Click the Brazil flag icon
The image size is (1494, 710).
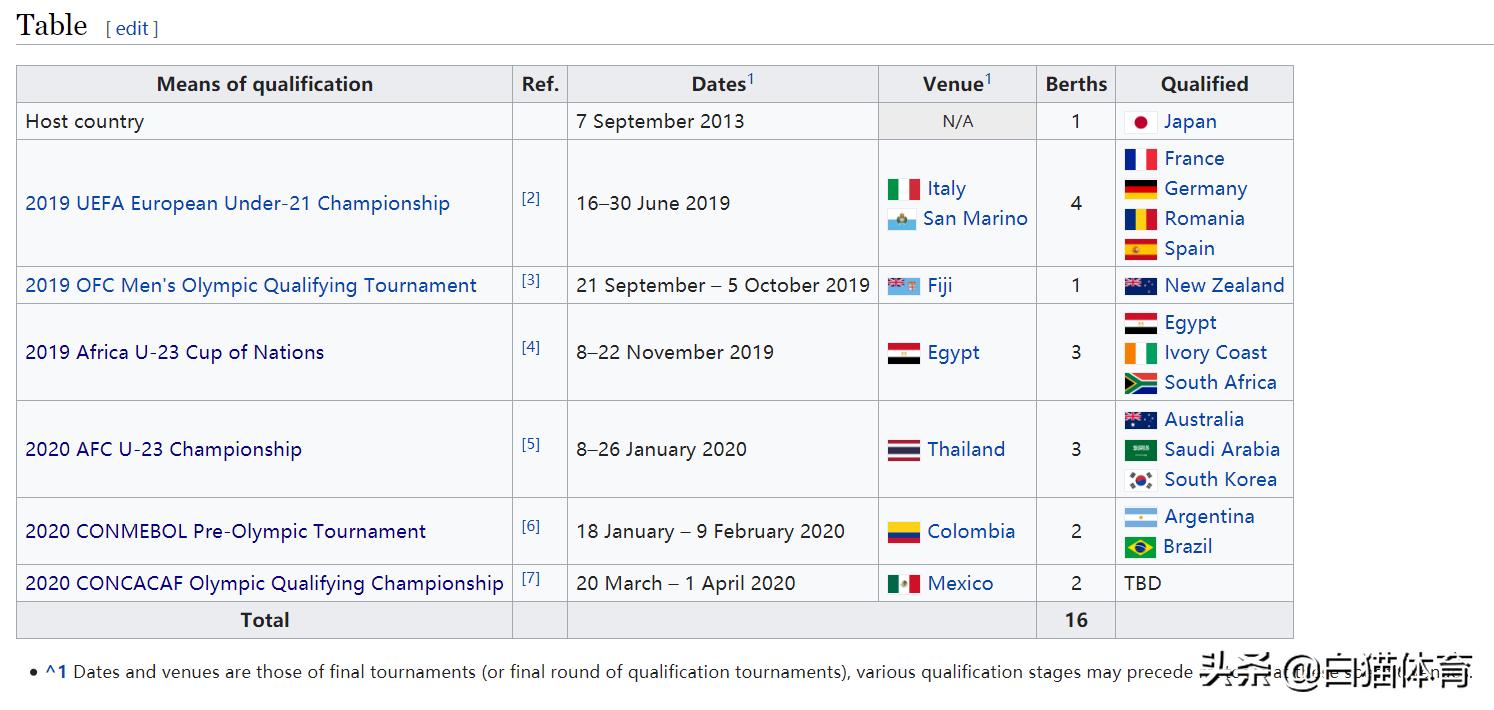1140,547
